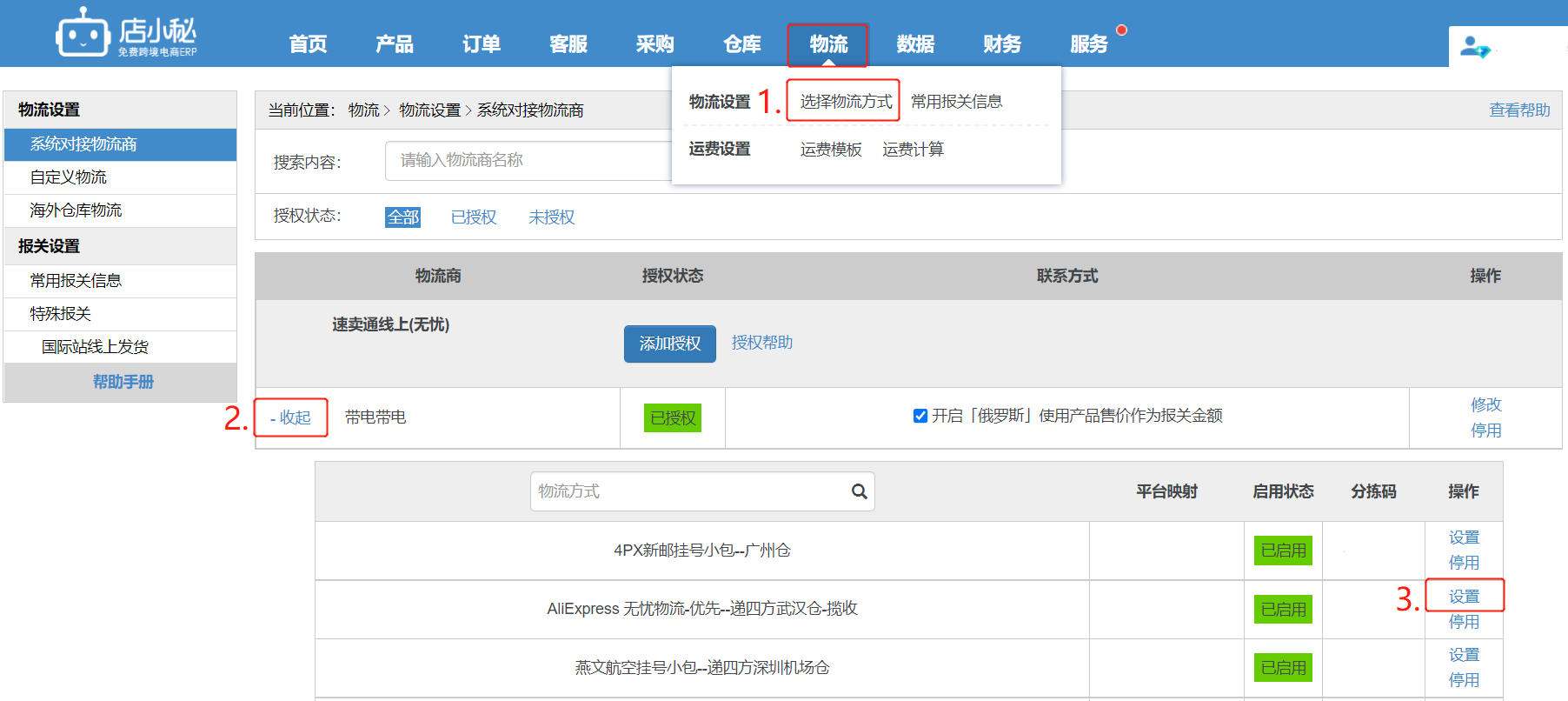Collapse the 带电带电 row with 收起

(290, 417)
